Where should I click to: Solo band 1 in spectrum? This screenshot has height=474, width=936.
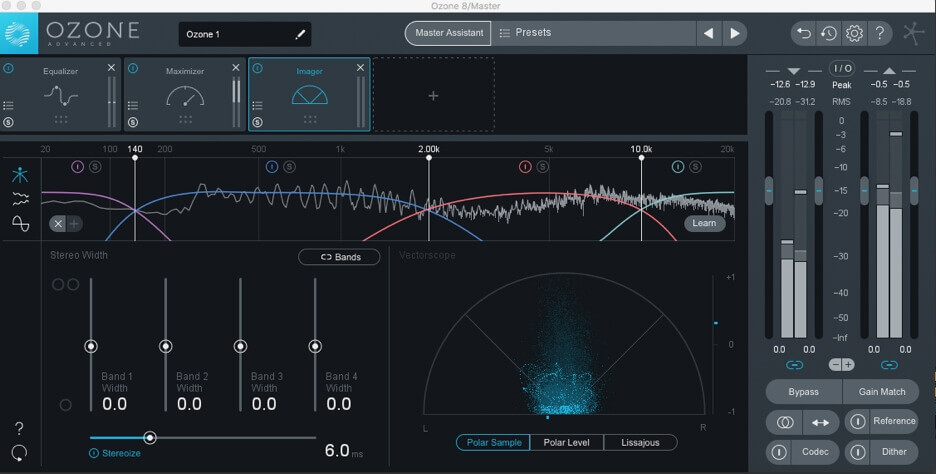click(x=95, y=167)
